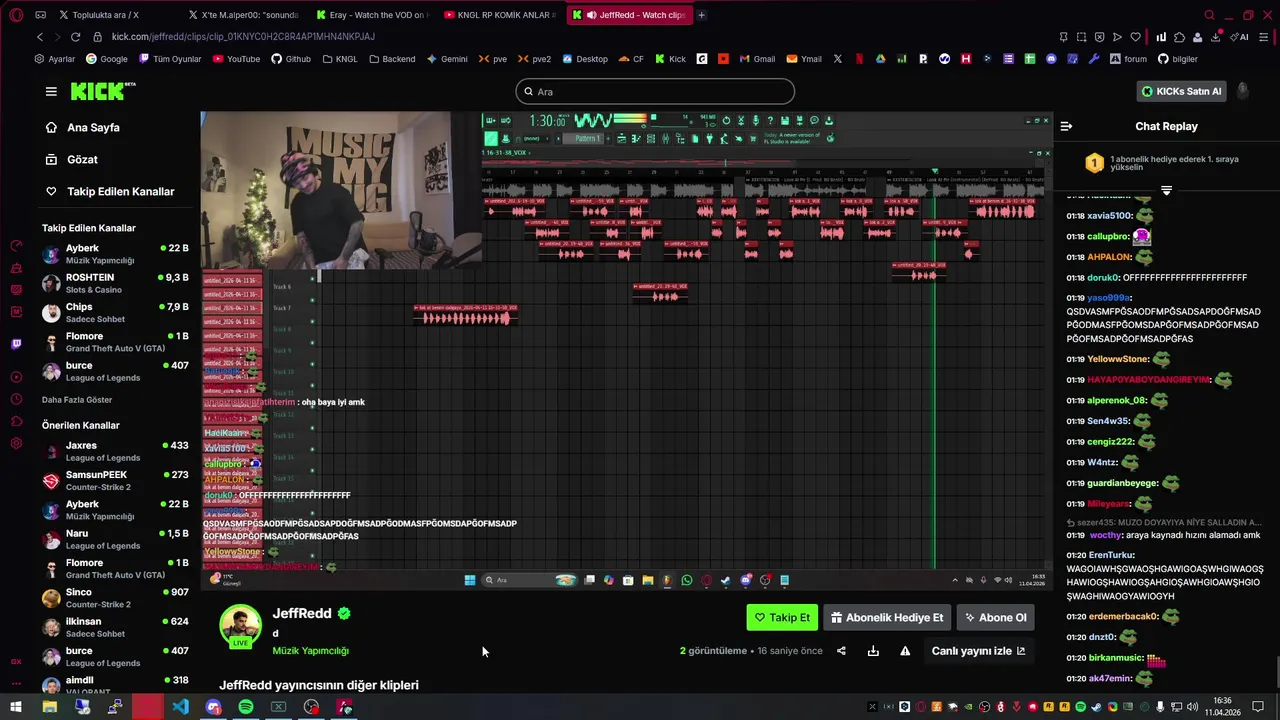The height and width of the screenshot is (720, 1280).
Task: Download the clip
Action: 873,651
